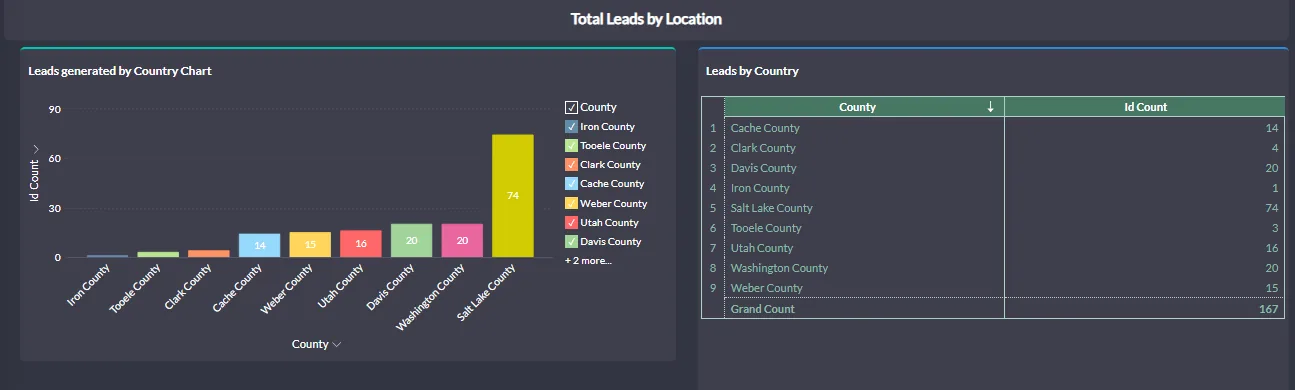
Task: Uncheck the Clark County legend checkbox
Action: (571, 165)
